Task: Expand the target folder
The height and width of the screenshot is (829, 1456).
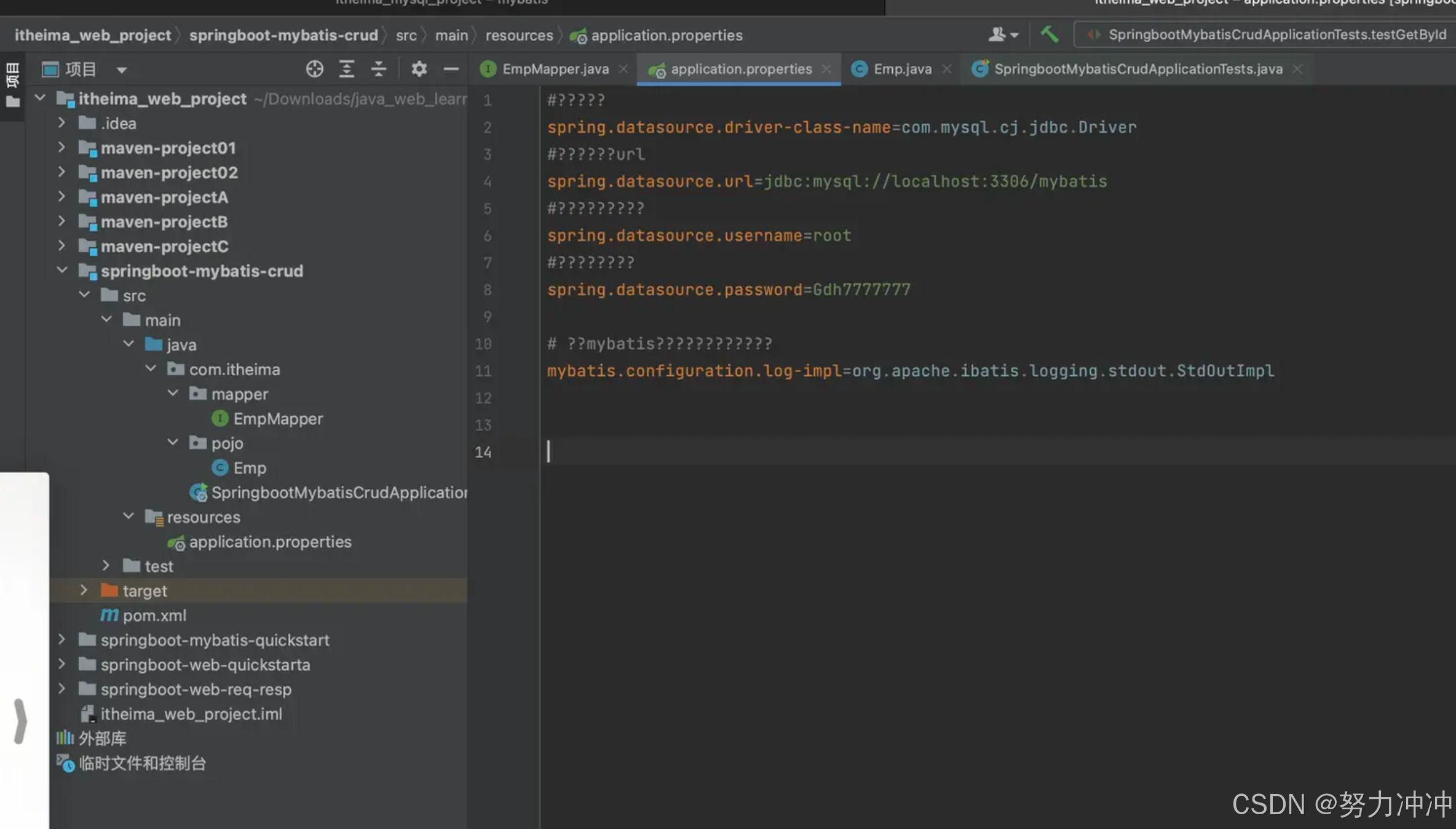Action: click(x=84, y=590)
